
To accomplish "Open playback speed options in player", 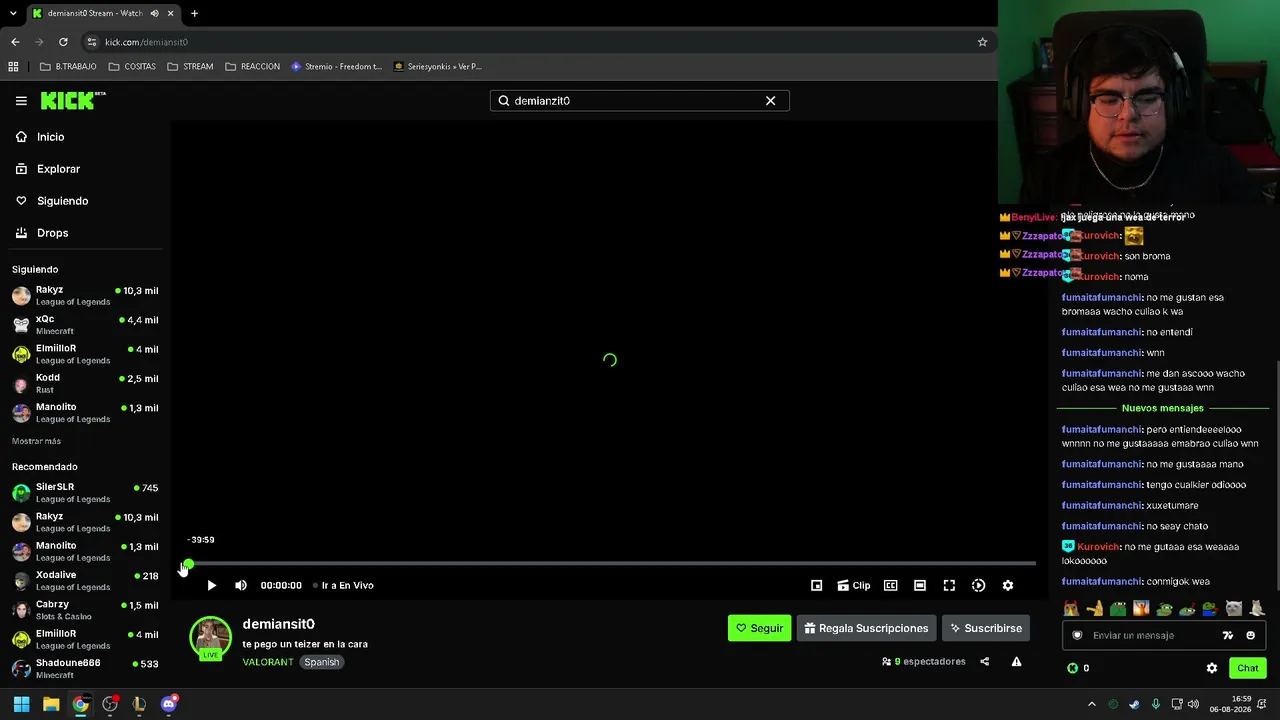I will pos(979,585).
